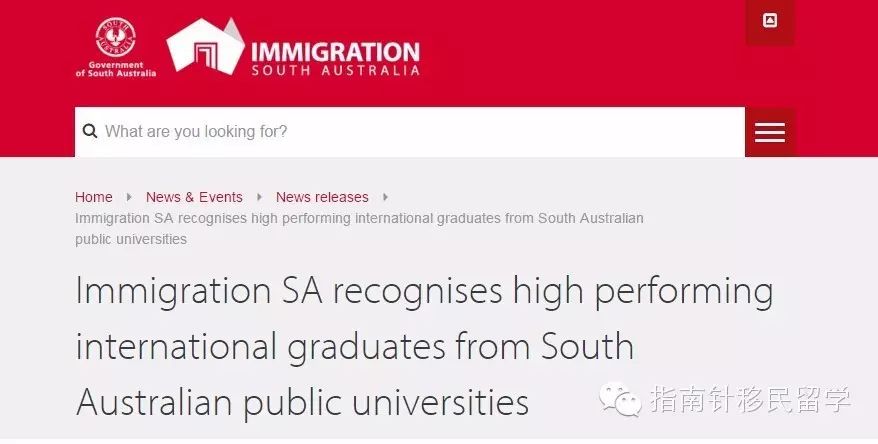The width and height of the screenshot is (878, 444).
Task: Click the gray current-page breadcrumb starting 'Immigration SA recognises'
Action: pyautogui.click(x=359, y=228)
